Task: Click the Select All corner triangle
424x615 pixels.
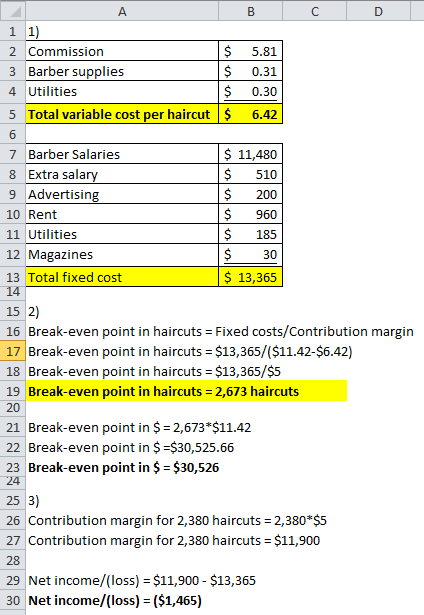Action: [13, 11]
